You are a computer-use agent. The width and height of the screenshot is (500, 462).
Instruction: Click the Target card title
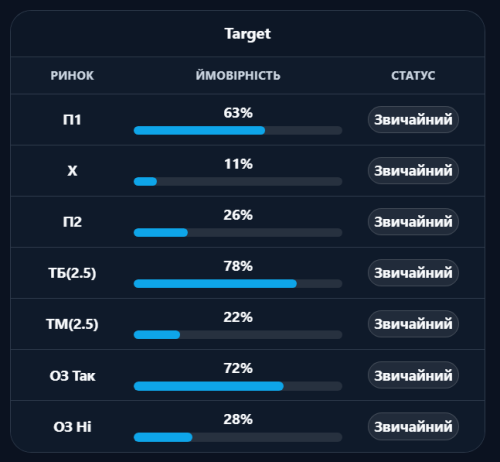tap(247, 34)
